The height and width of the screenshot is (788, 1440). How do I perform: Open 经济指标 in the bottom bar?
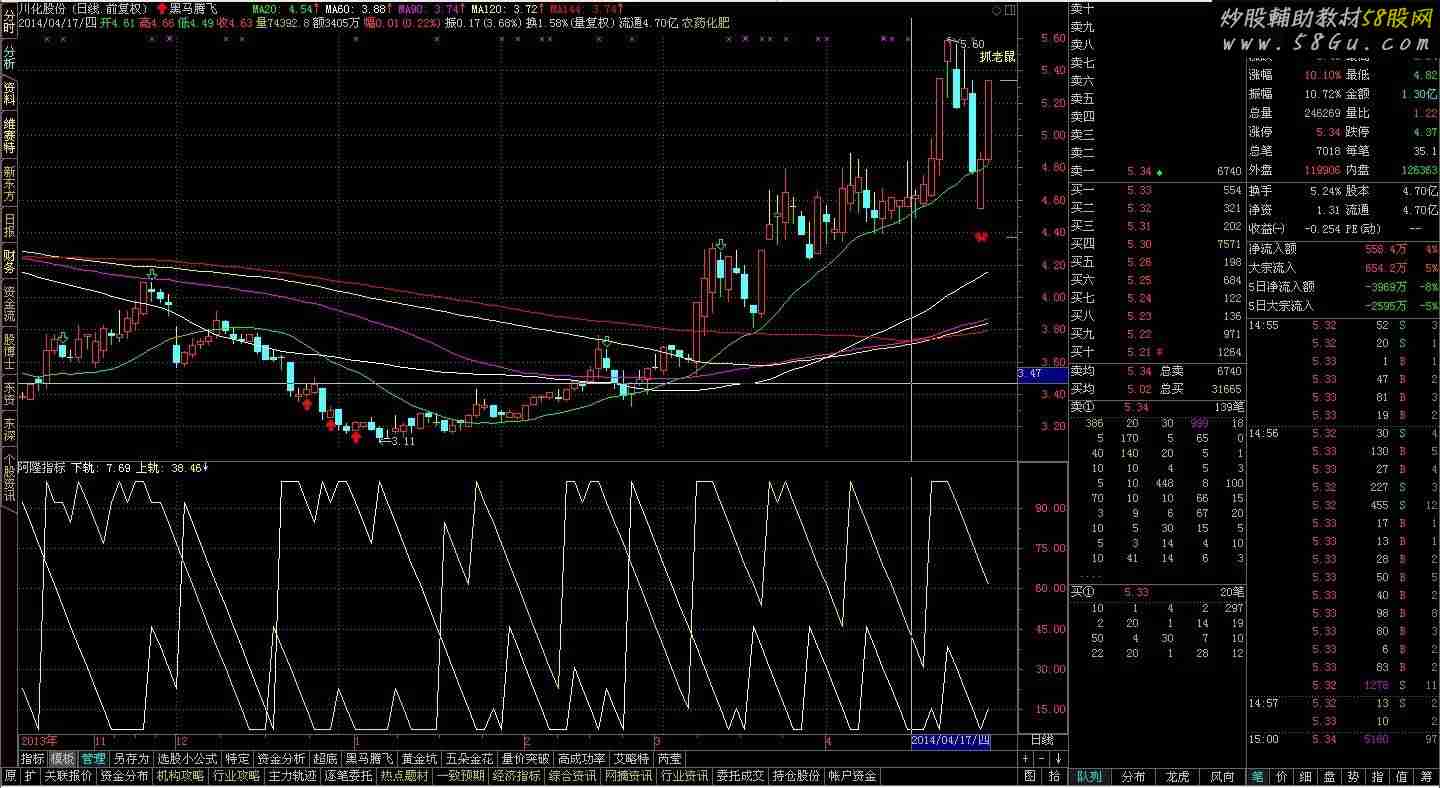pos(517,776)
